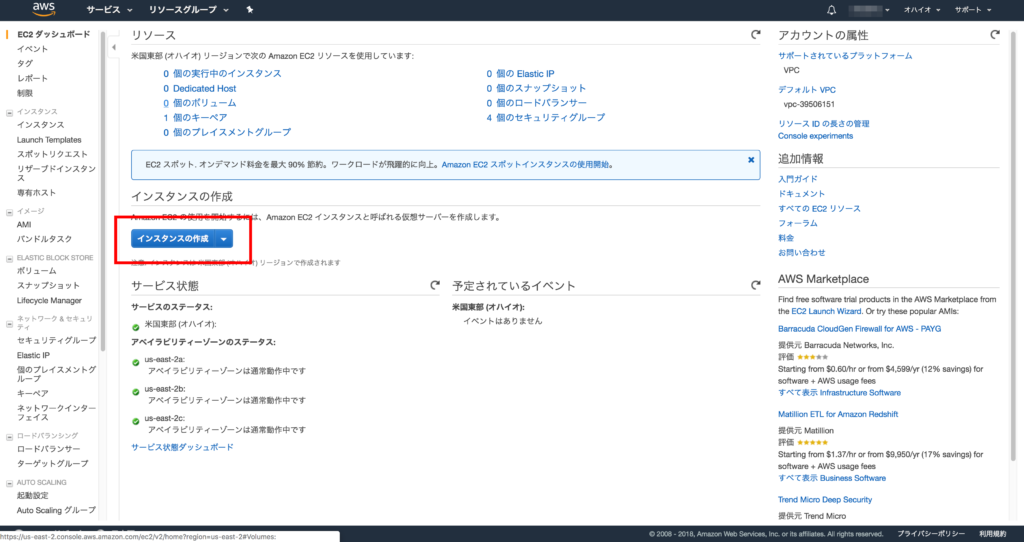This screenshot has width=1024, height=542.
Task: Select セキュリティグループ in the sidebar
Action: pyautogui.click(x=49, y=341)
